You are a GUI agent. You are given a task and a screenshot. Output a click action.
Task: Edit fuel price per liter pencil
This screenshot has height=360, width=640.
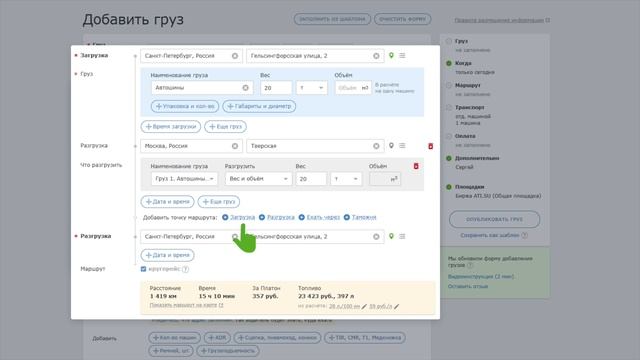(x=396, y=307)
